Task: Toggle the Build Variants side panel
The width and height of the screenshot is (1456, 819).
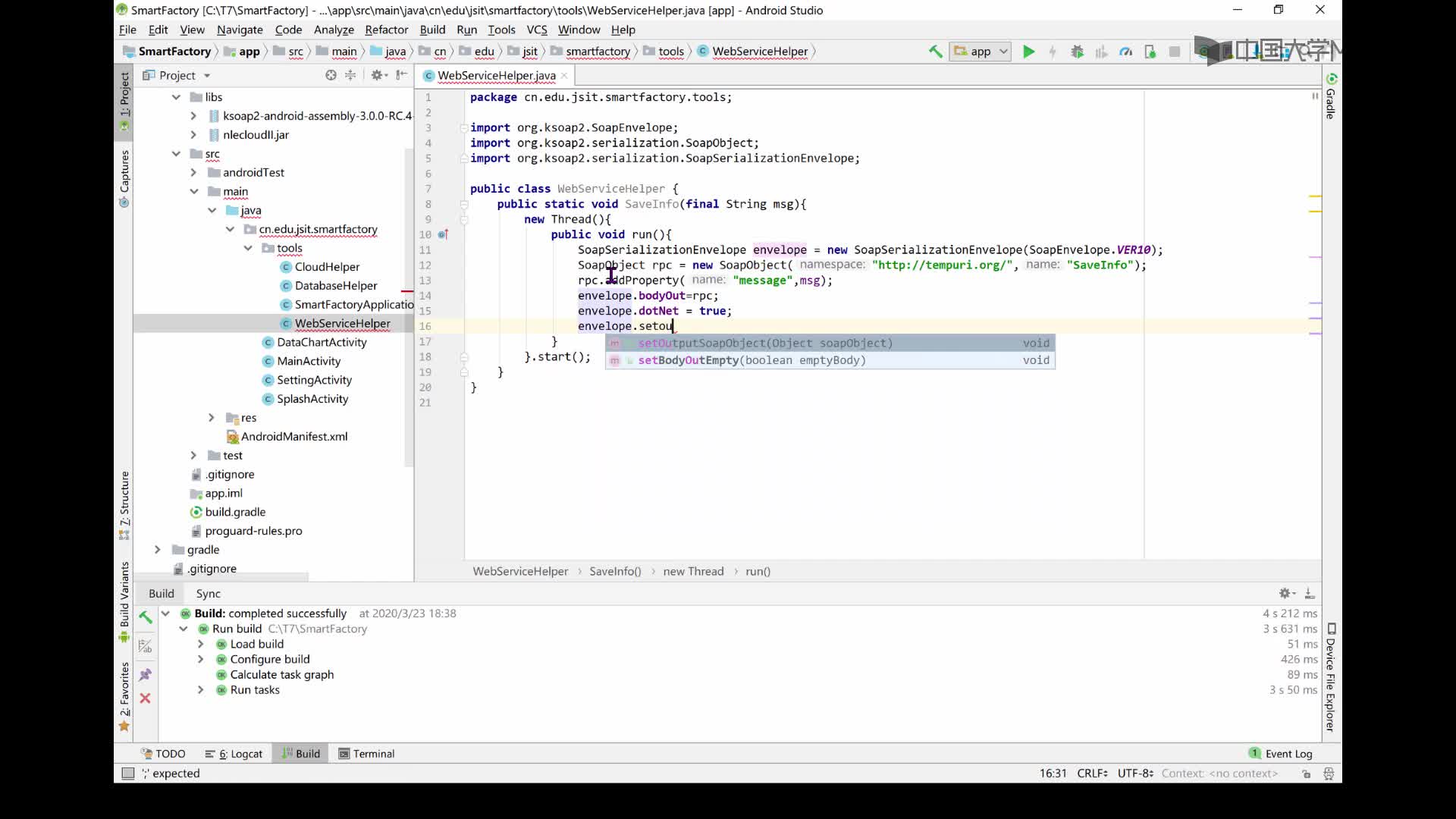Action: pos(124,602)
